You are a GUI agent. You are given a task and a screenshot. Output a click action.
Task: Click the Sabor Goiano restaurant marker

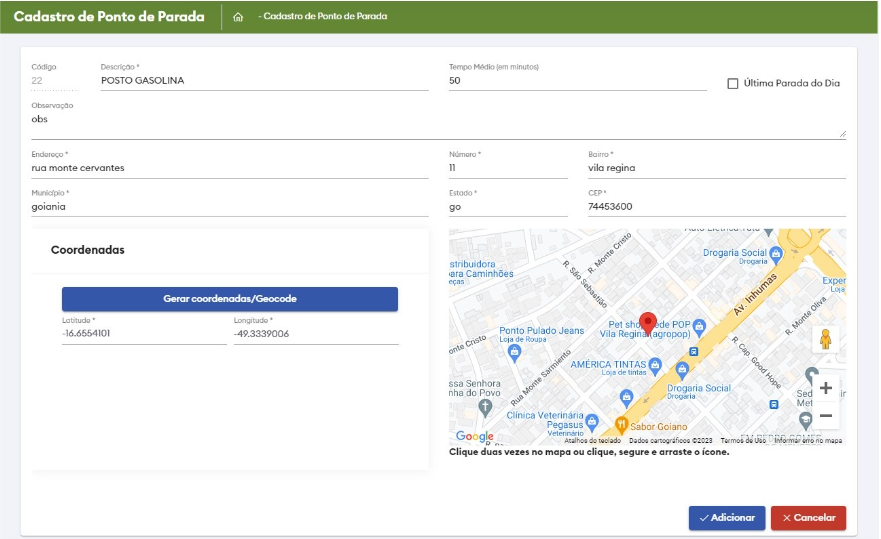click(621, 423)
